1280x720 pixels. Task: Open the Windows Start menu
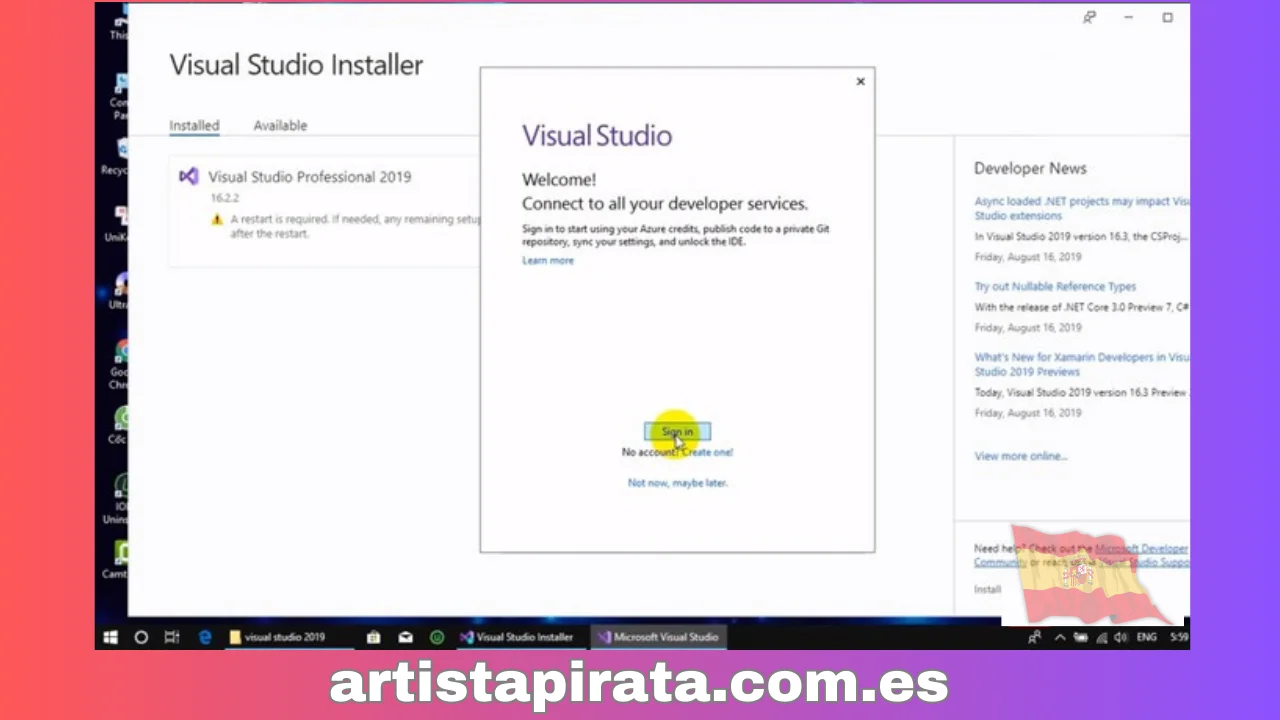click(110, 637)
